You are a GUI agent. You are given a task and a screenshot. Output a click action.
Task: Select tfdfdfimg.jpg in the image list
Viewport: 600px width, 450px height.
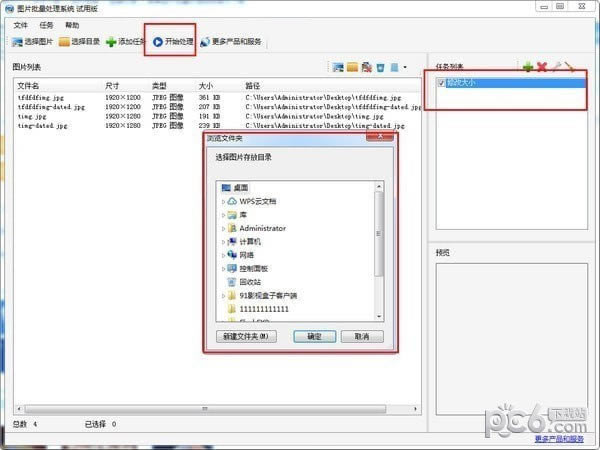point(41,98)
